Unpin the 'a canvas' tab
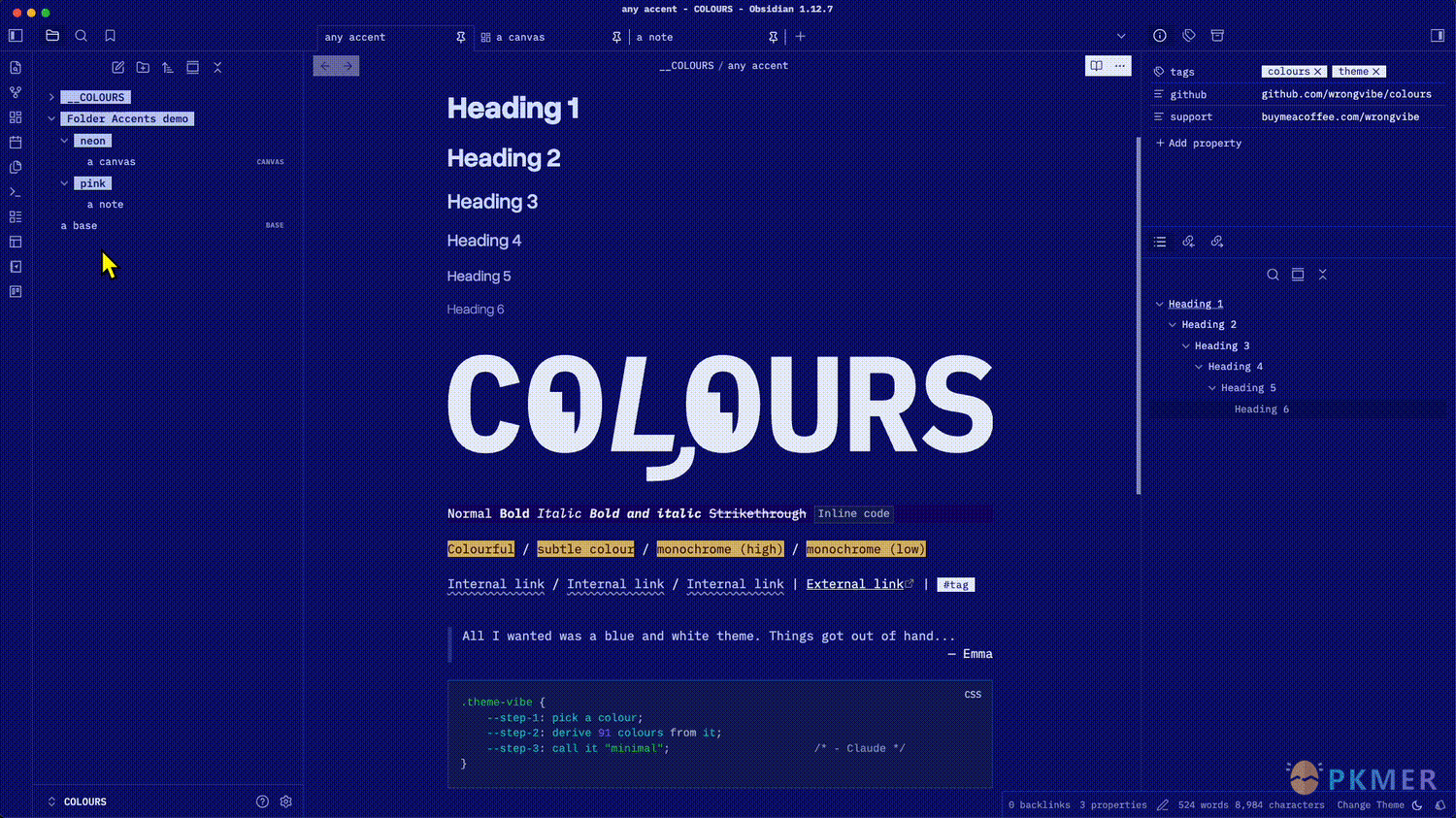 click(x=616, y=37)
